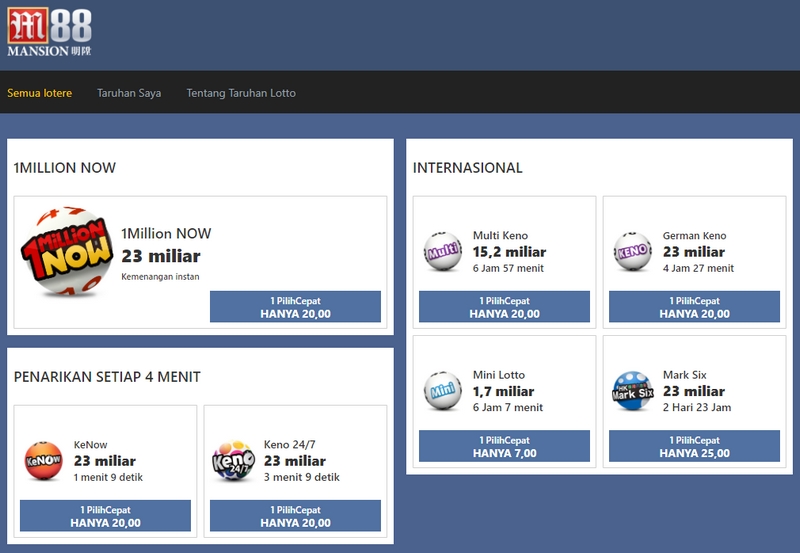Viewport: 800px width, 553px height.
Task: Select the Mini Lotto ball icon
Action: (443, 391)
